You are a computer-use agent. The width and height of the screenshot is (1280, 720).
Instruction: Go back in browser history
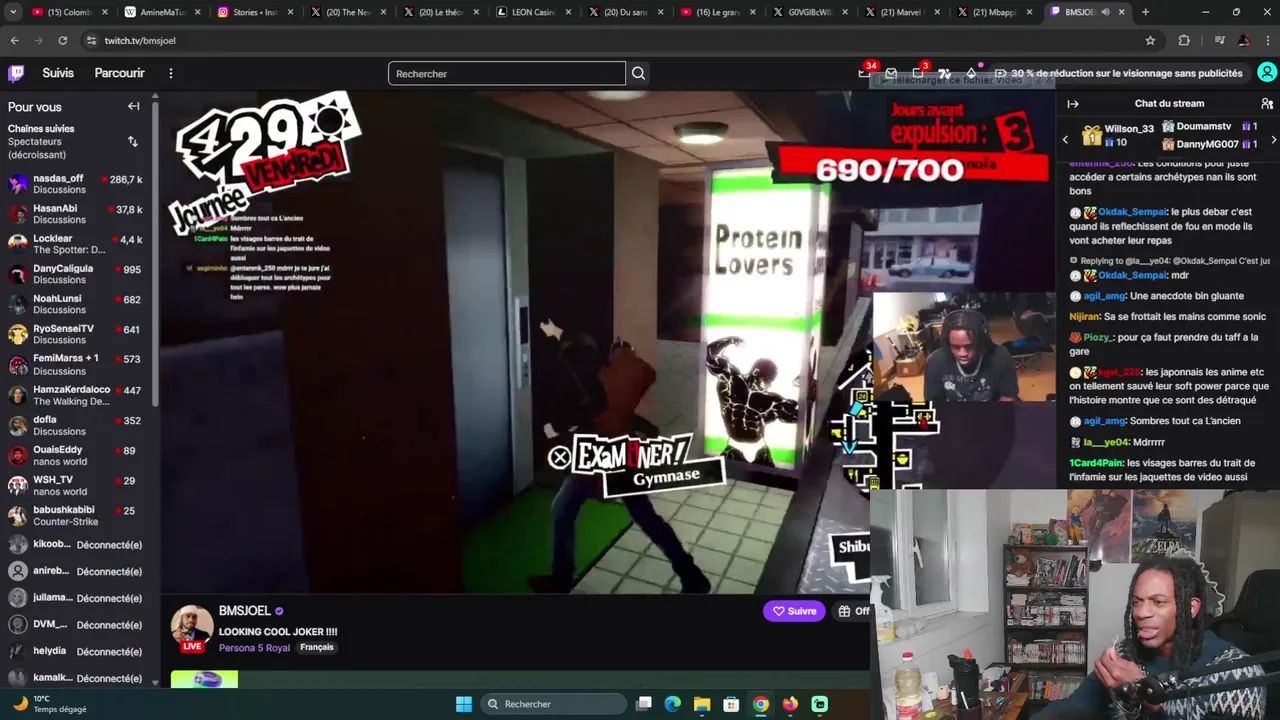pos(14,40)
